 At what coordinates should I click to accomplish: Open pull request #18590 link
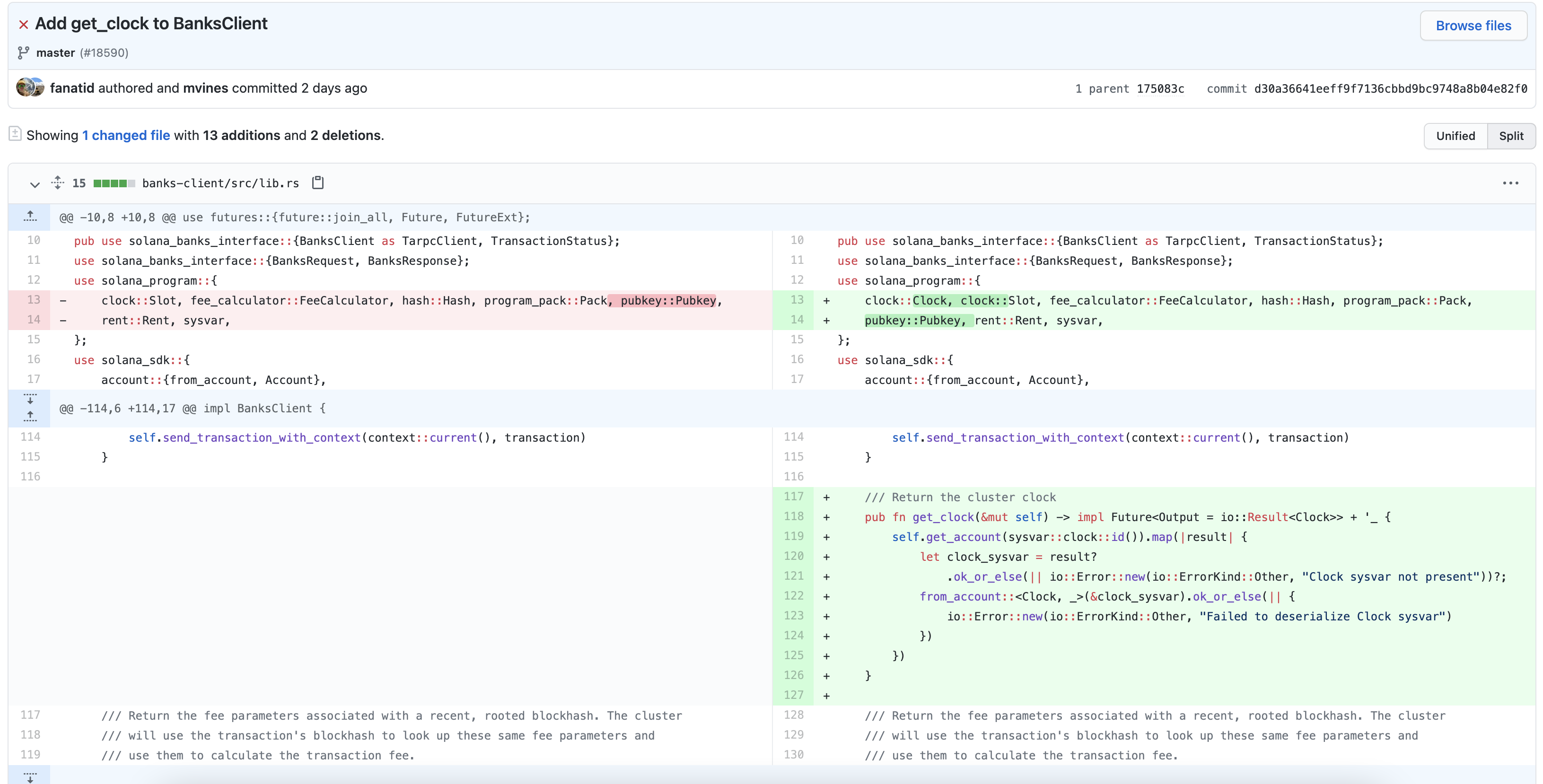[104, 52]
